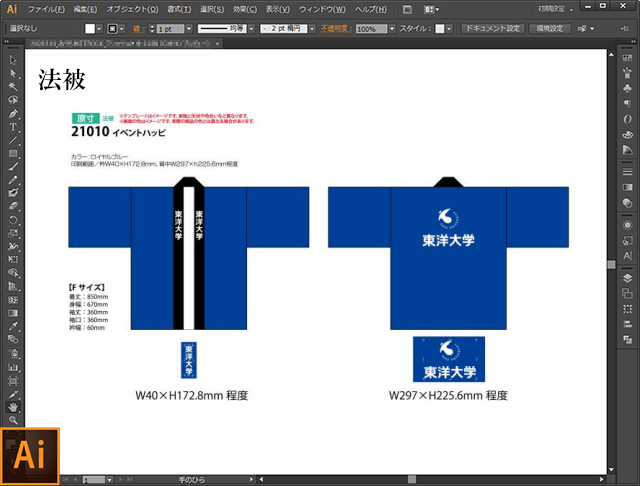Open the オブジェクト(O) menu
The width and height of the screenshot is (640, 486).
click(x=132, y=9)
